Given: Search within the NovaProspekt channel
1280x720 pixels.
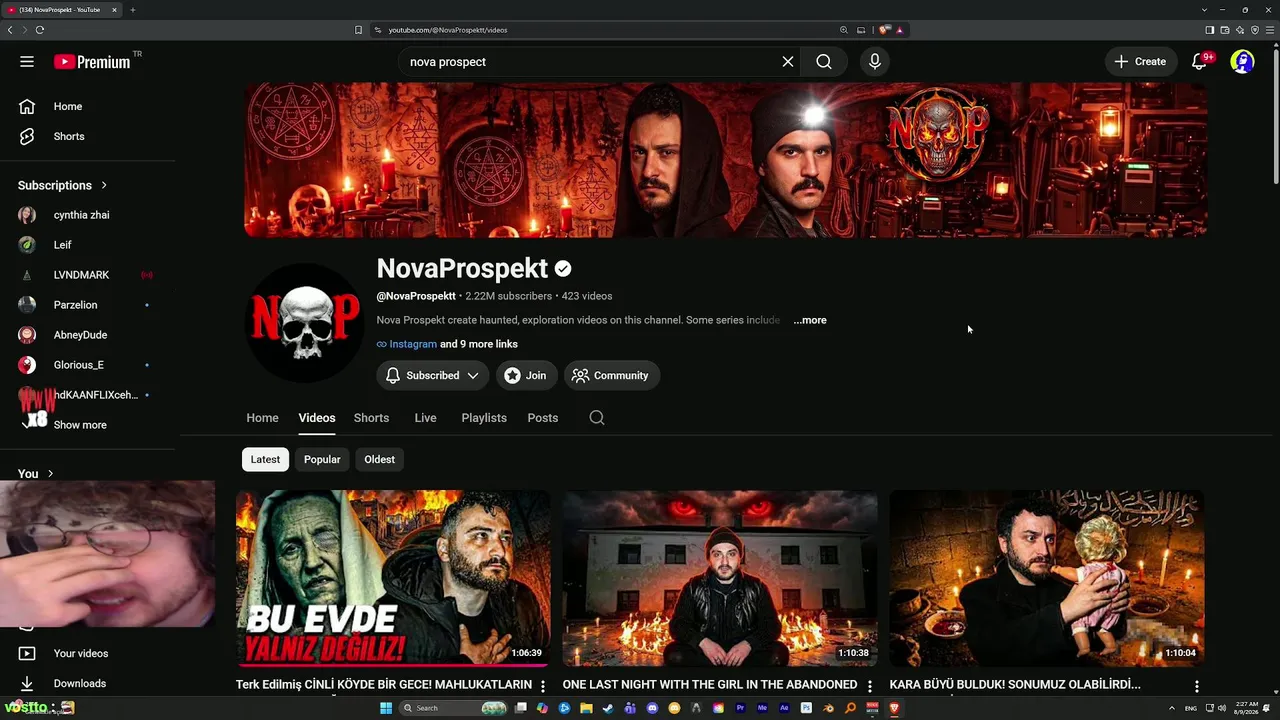Looking at the screenshot, I should (597, 418).
